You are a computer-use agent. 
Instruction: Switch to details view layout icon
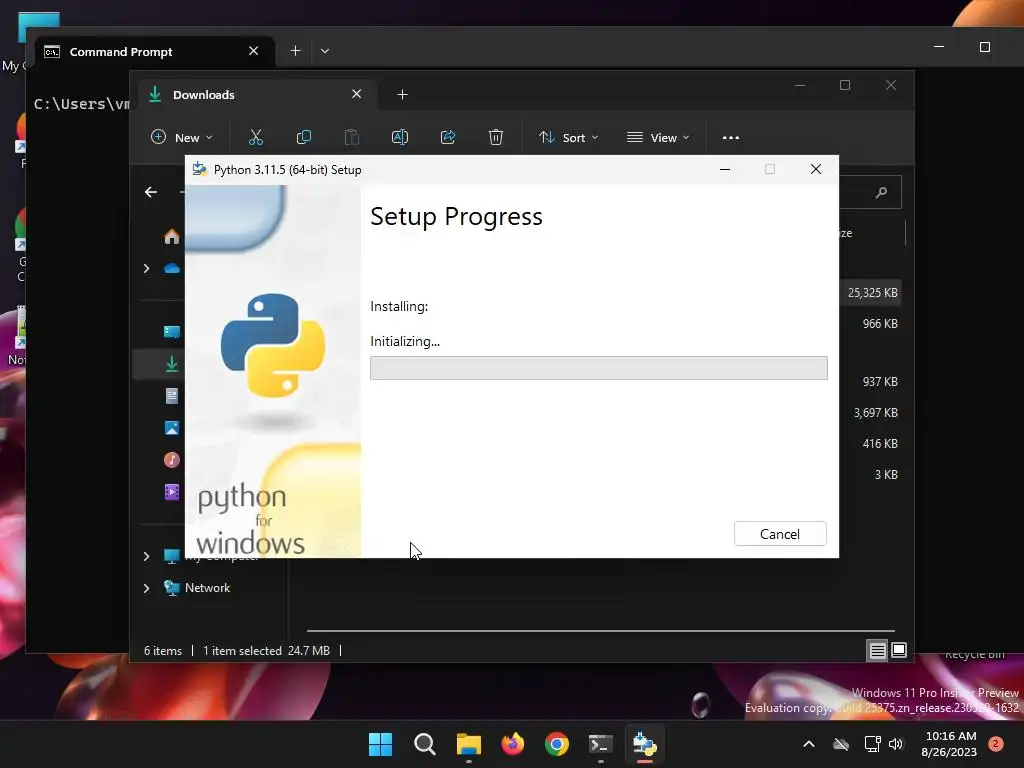877,650
